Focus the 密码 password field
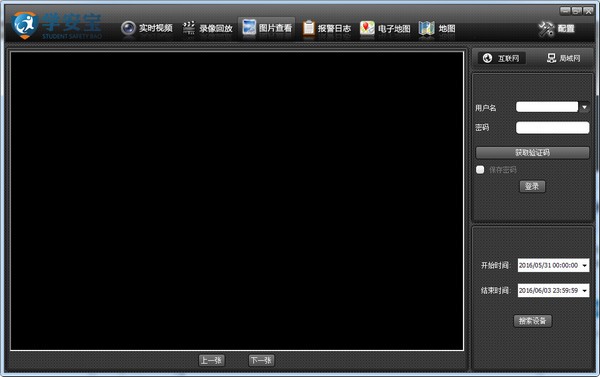 point(553,127)
